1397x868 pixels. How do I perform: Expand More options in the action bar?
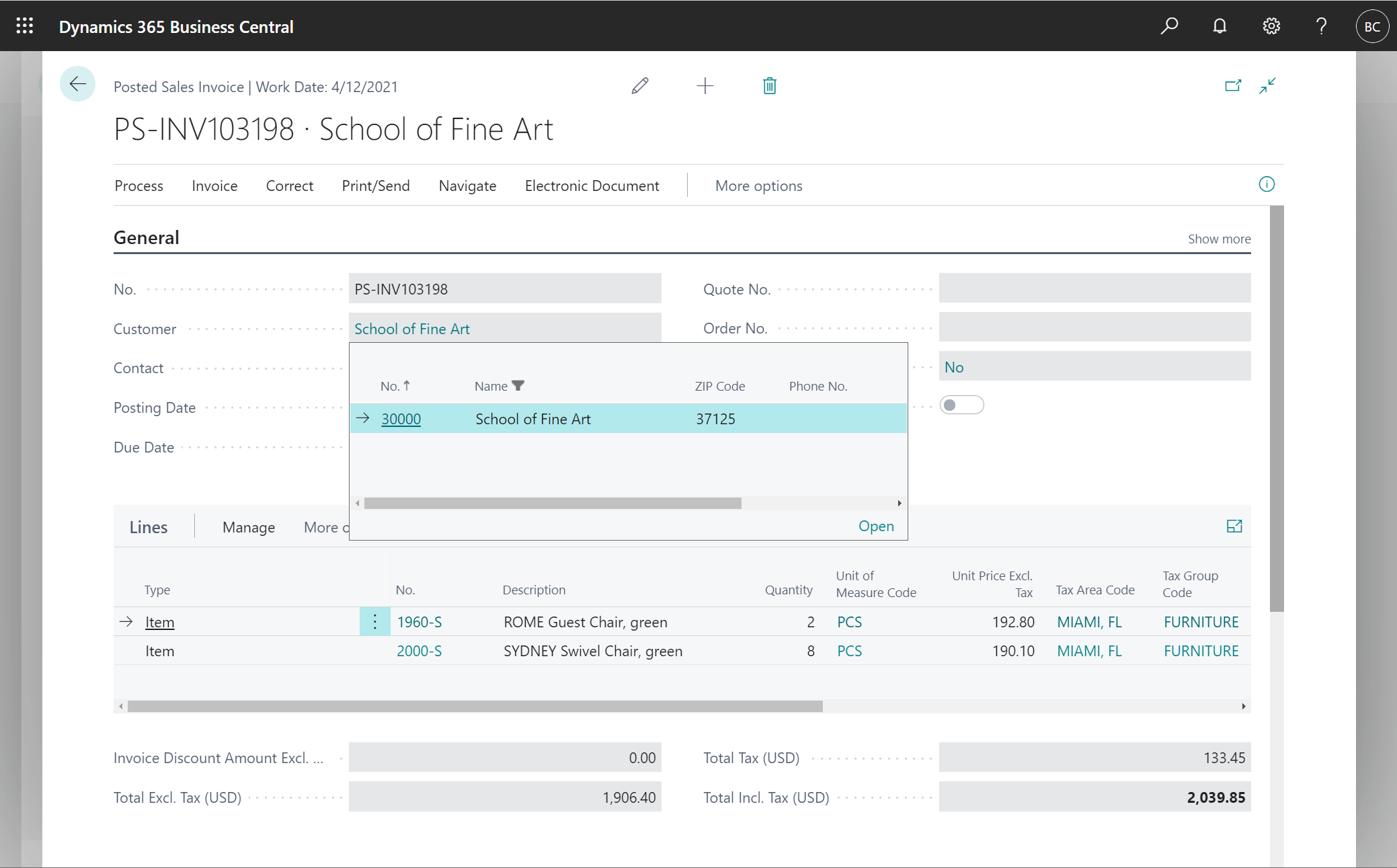click(758, 186)
